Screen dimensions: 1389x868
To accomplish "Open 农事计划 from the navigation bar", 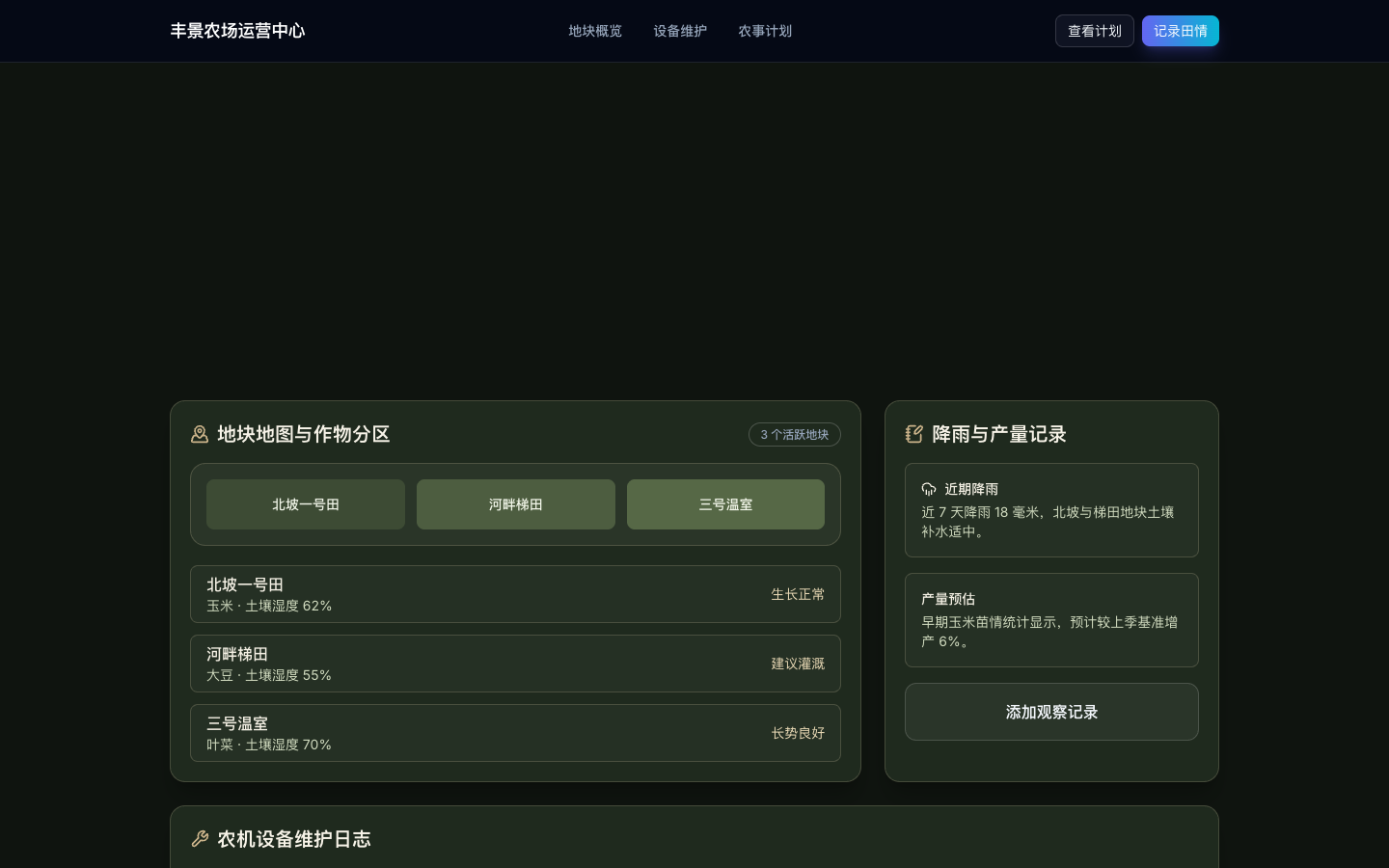I will [x=765, y=31].
